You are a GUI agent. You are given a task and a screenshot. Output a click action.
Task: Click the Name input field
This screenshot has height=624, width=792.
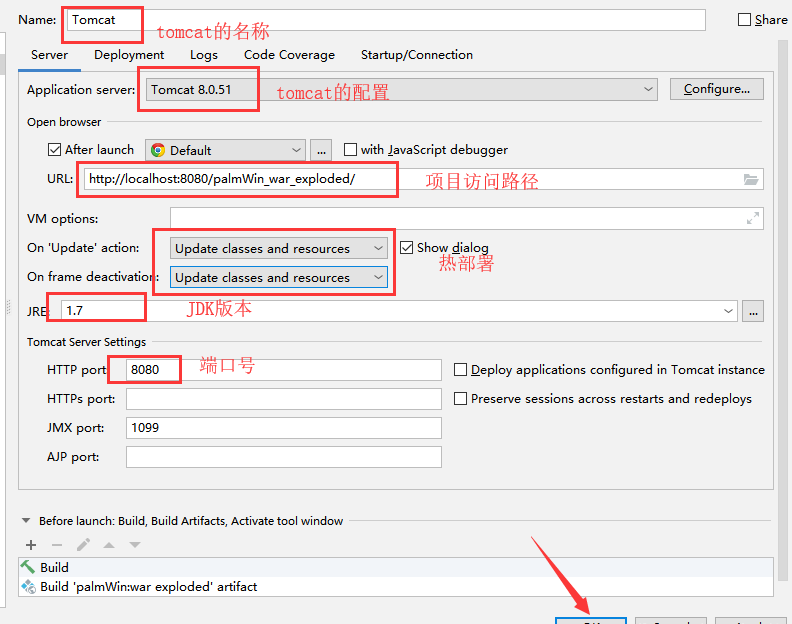pos(386,20)
